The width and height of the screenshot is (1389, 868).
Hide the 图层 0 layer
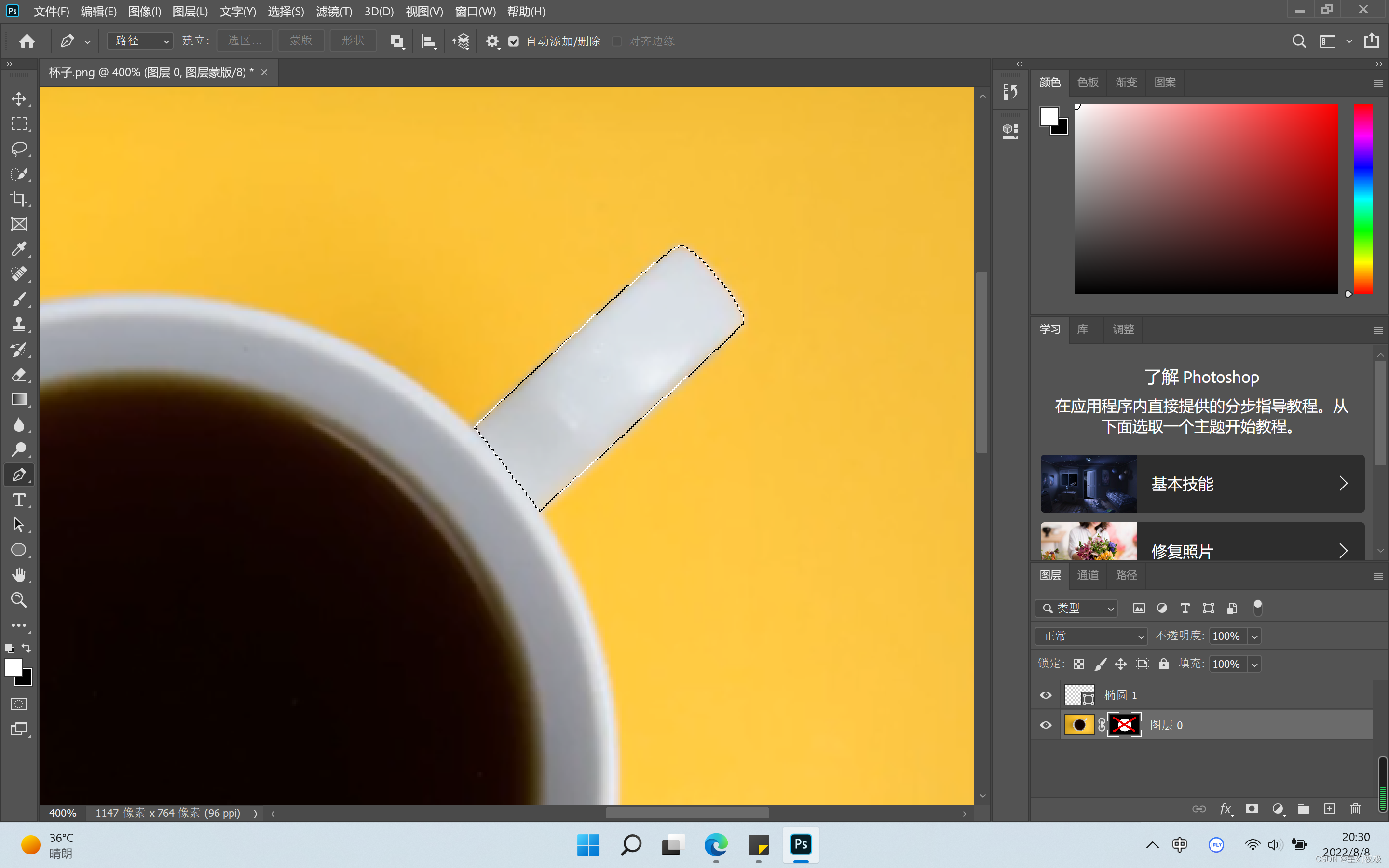[1046, 725]
